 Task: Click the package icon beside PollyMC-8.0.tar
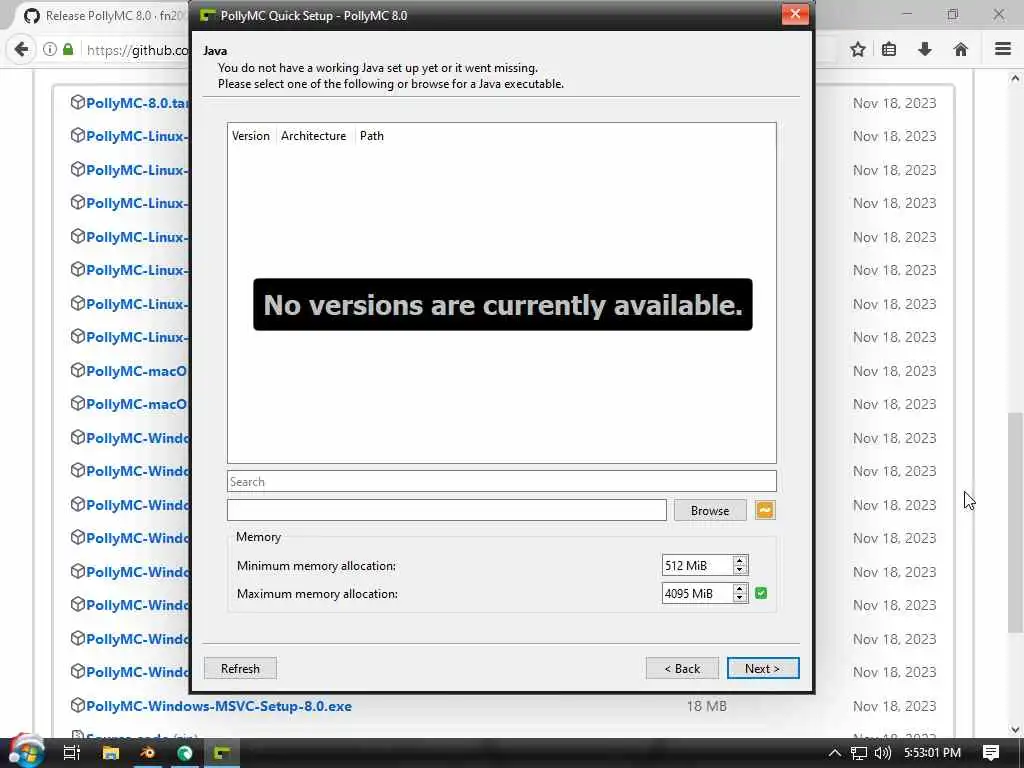[x=78, y=103]
